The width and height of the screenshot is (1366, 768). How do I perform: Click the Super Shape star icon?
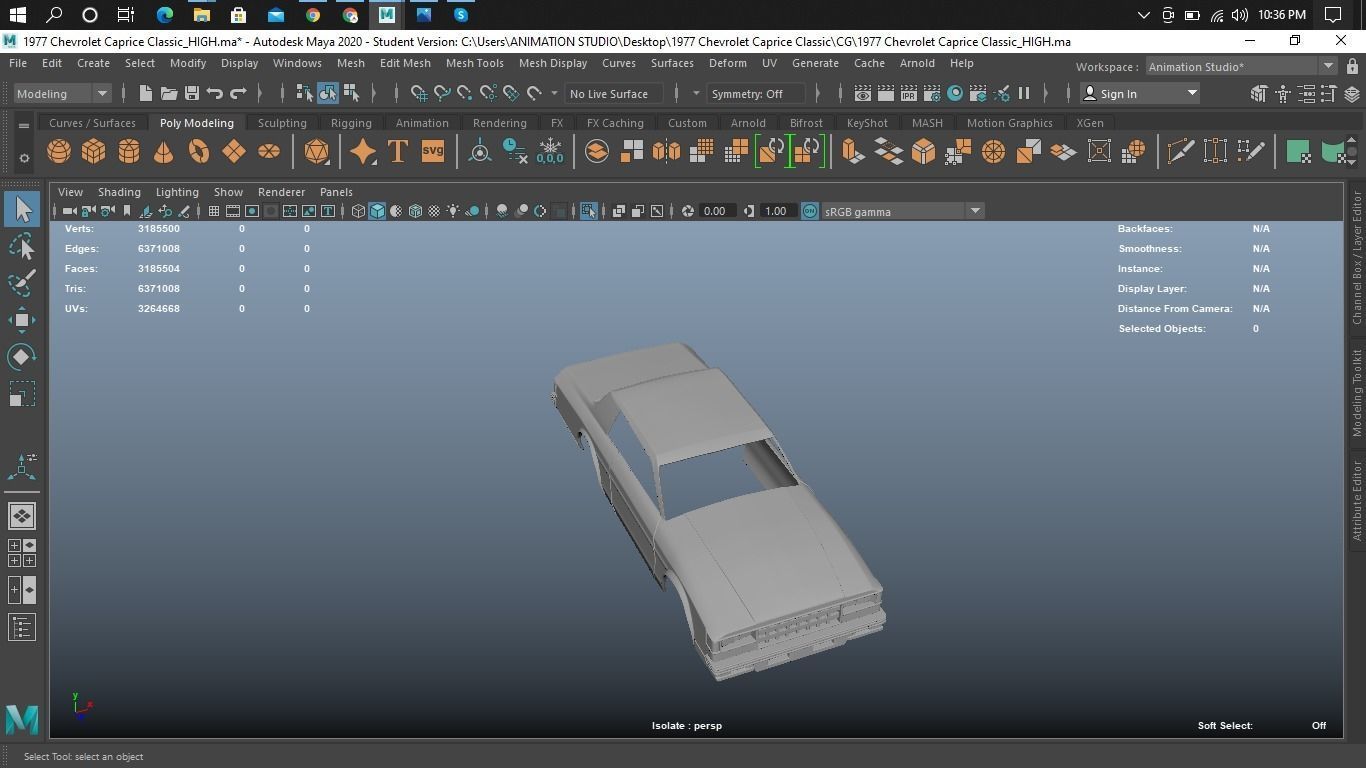[362, 152]
